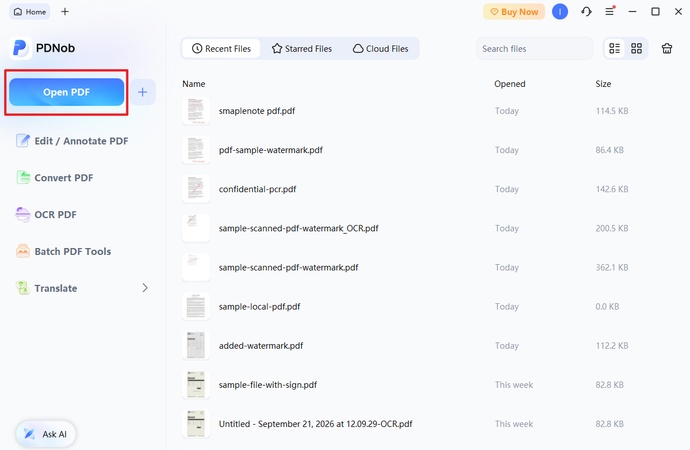
Task: Click the 114.5 KB size value
Action: click(x=612, y=111)
